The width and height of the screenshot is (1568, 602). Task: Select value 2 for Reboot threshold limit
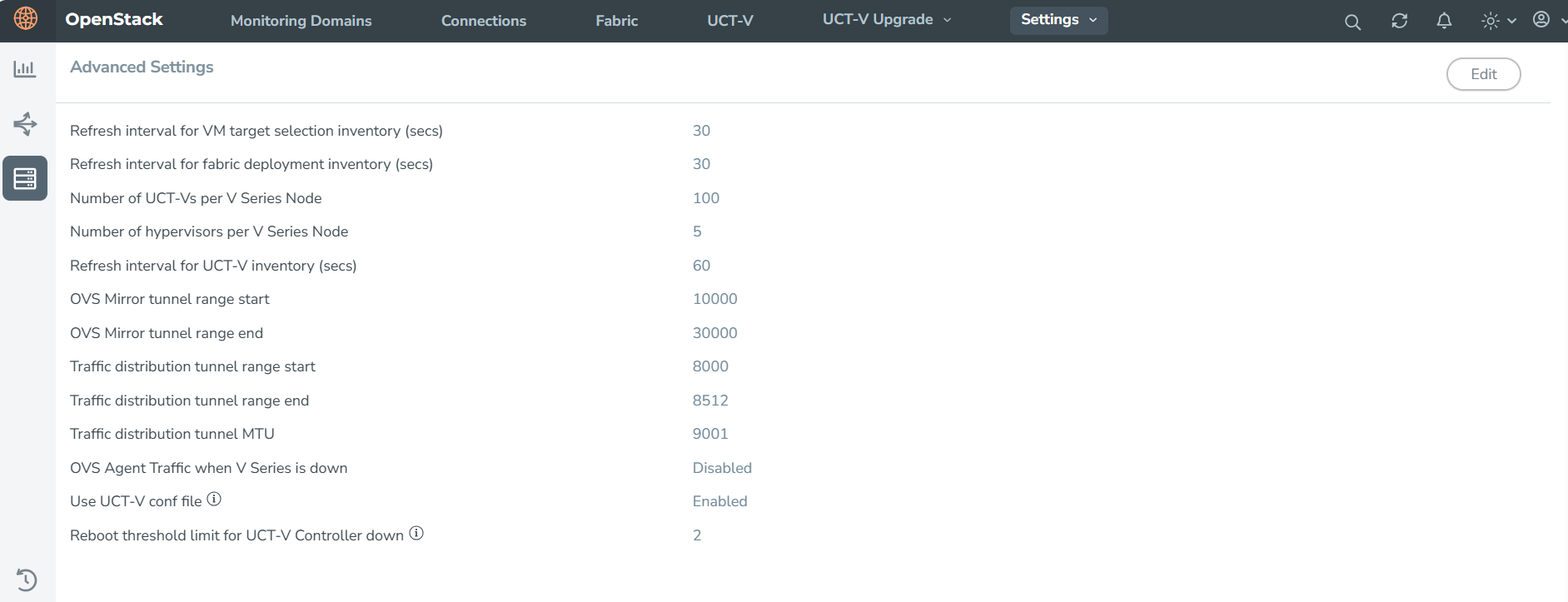tap(698, 535)
